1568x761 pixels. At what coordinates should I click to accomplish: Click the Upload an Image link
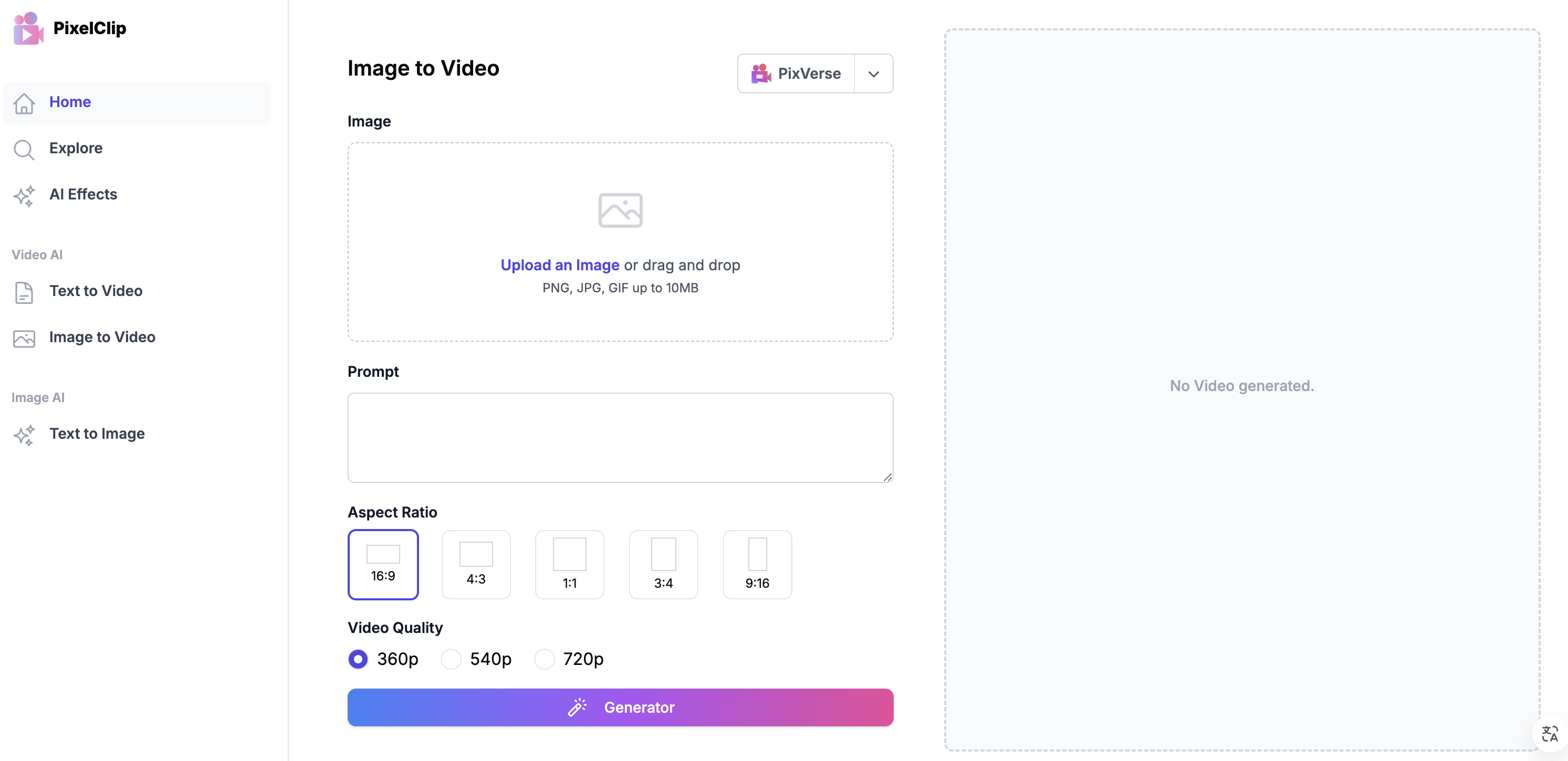pos(559,265)
